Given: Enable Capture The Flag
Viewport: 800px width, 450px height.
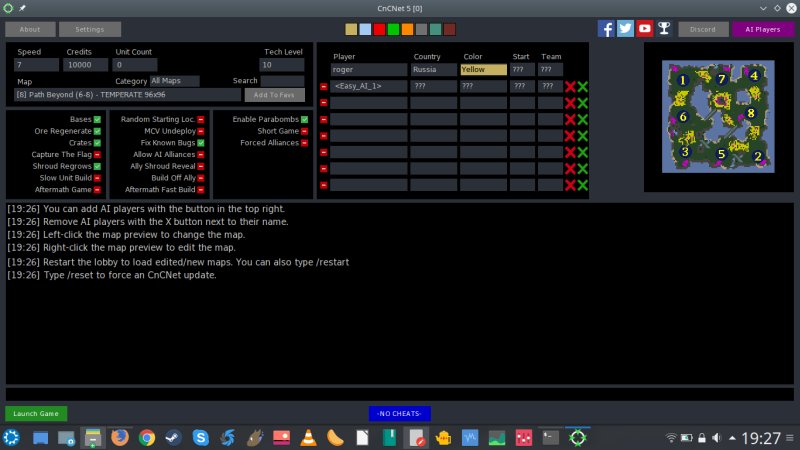Looking at the screenshot, I should tap(97, 155).
